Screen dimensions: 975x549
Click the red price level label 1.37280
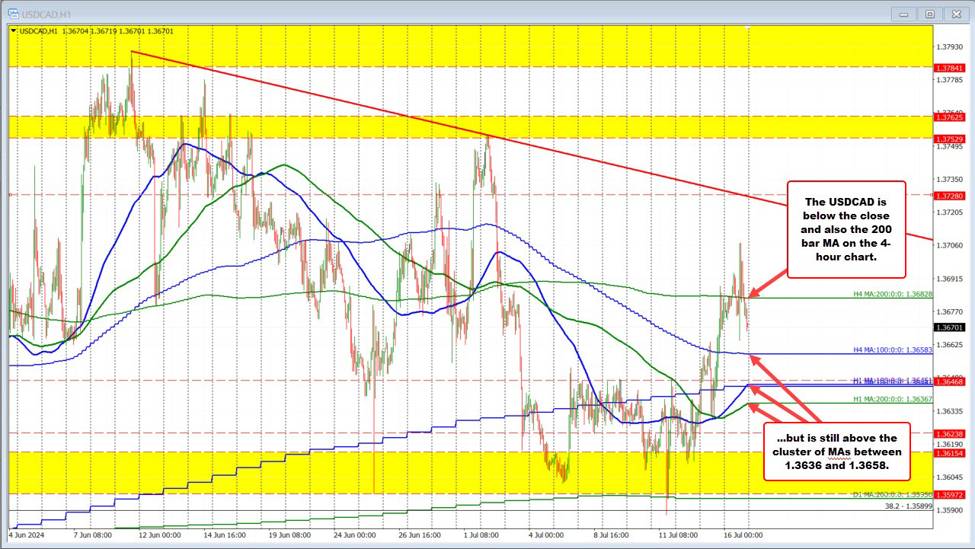pyautogui.click(x=949, y=196)
